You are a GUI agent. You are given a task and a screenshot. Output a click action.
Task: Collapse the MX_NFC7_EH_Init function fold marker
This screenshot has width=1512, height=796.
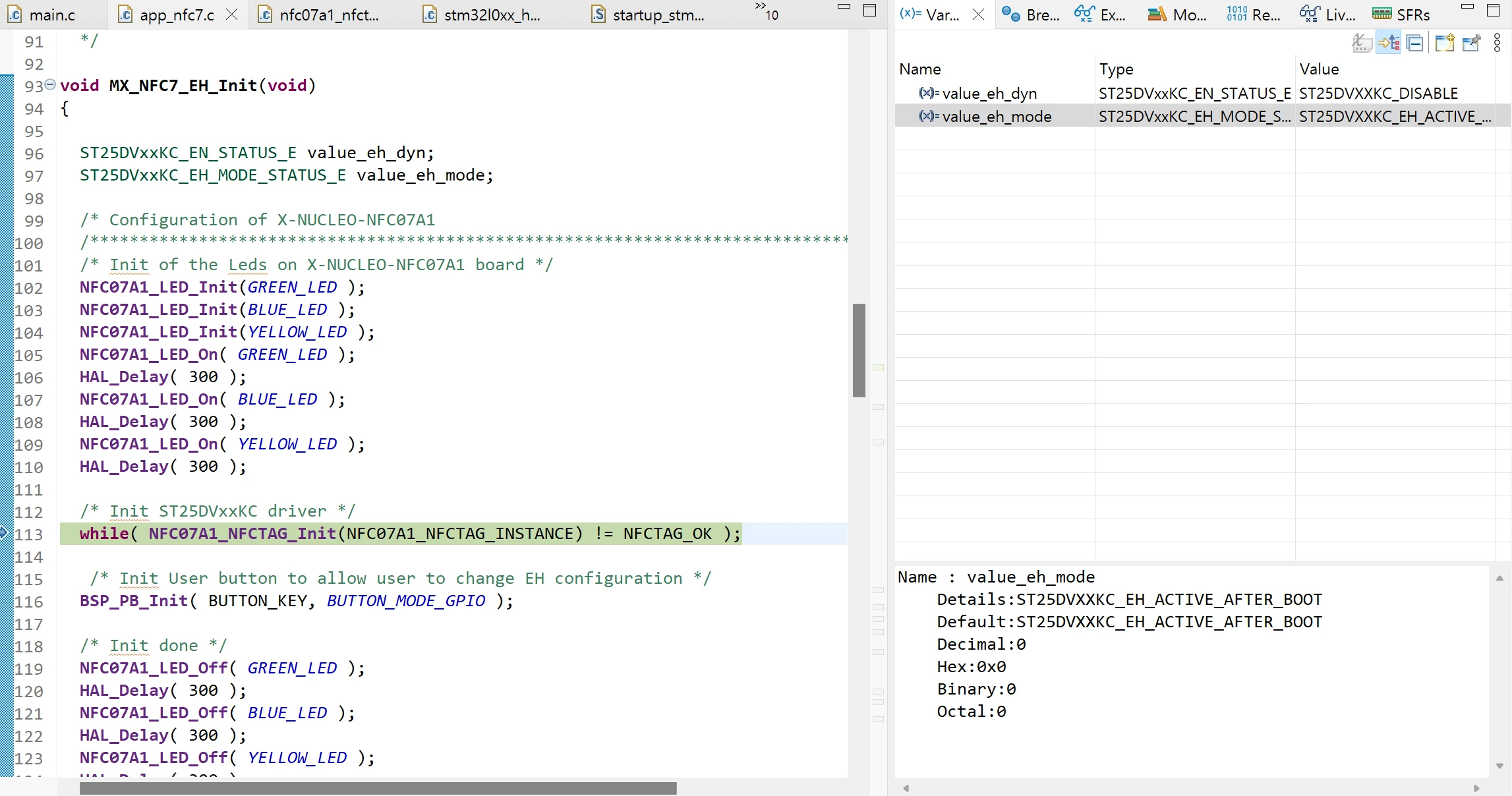(x=50, y=85)
